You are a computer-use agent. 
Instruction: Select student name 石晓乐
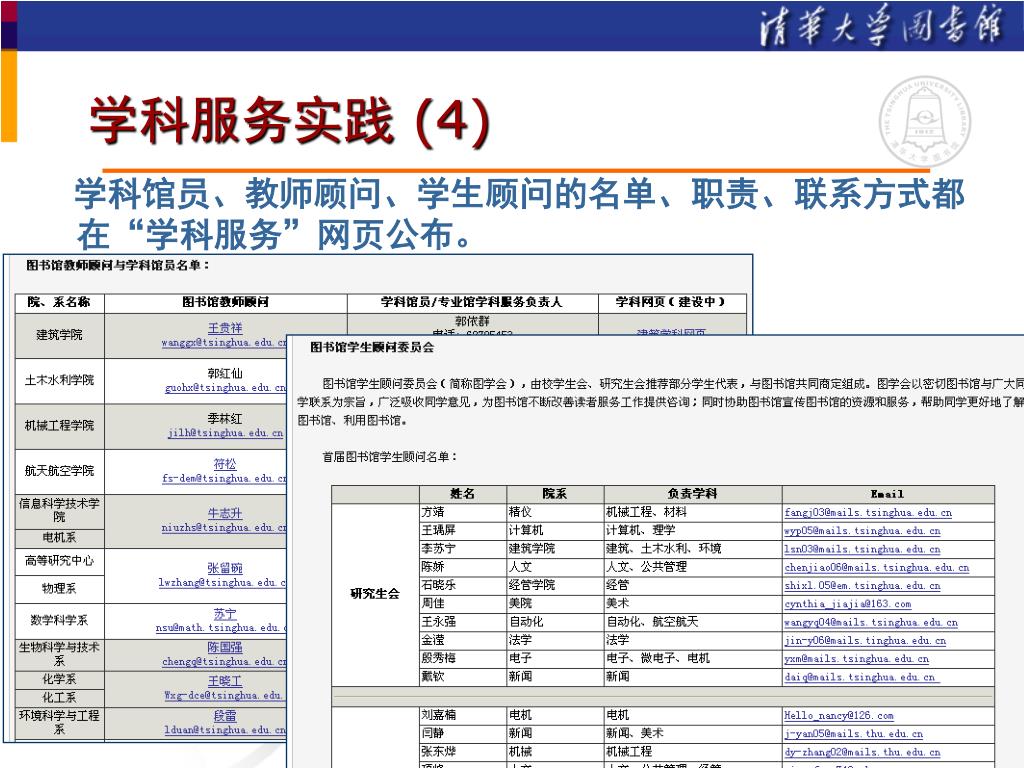pyautogui.click(x=439, y=585)
